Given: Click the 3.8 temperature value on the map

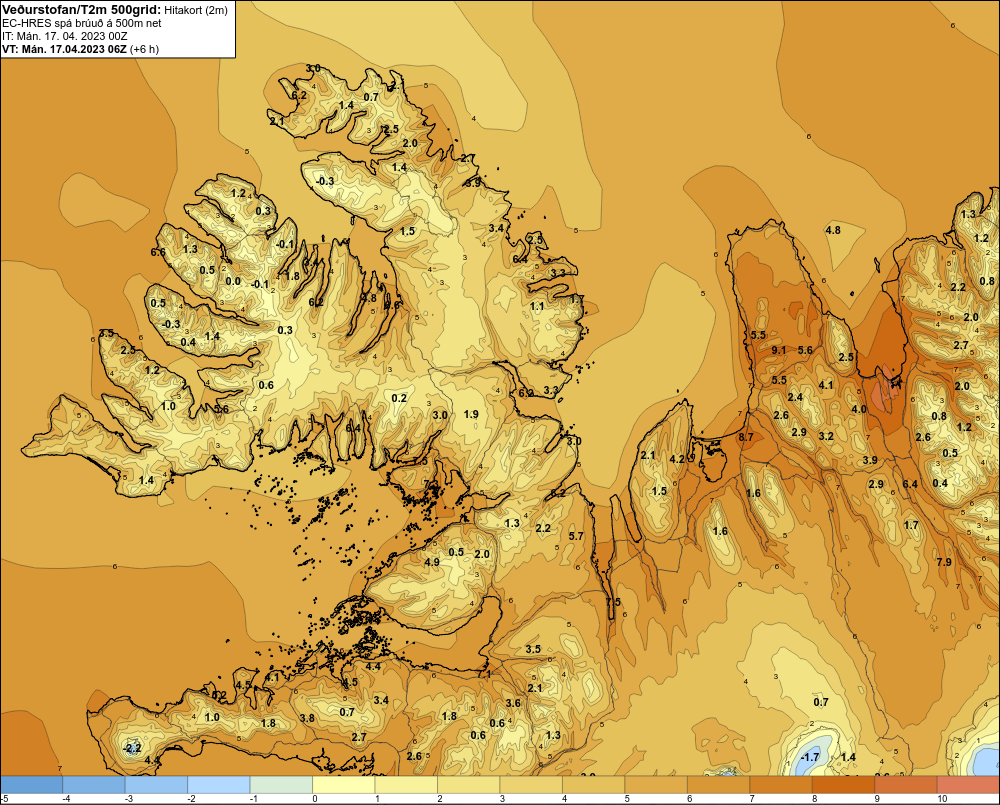Looking at the screenshot, I should coord(307,718).
